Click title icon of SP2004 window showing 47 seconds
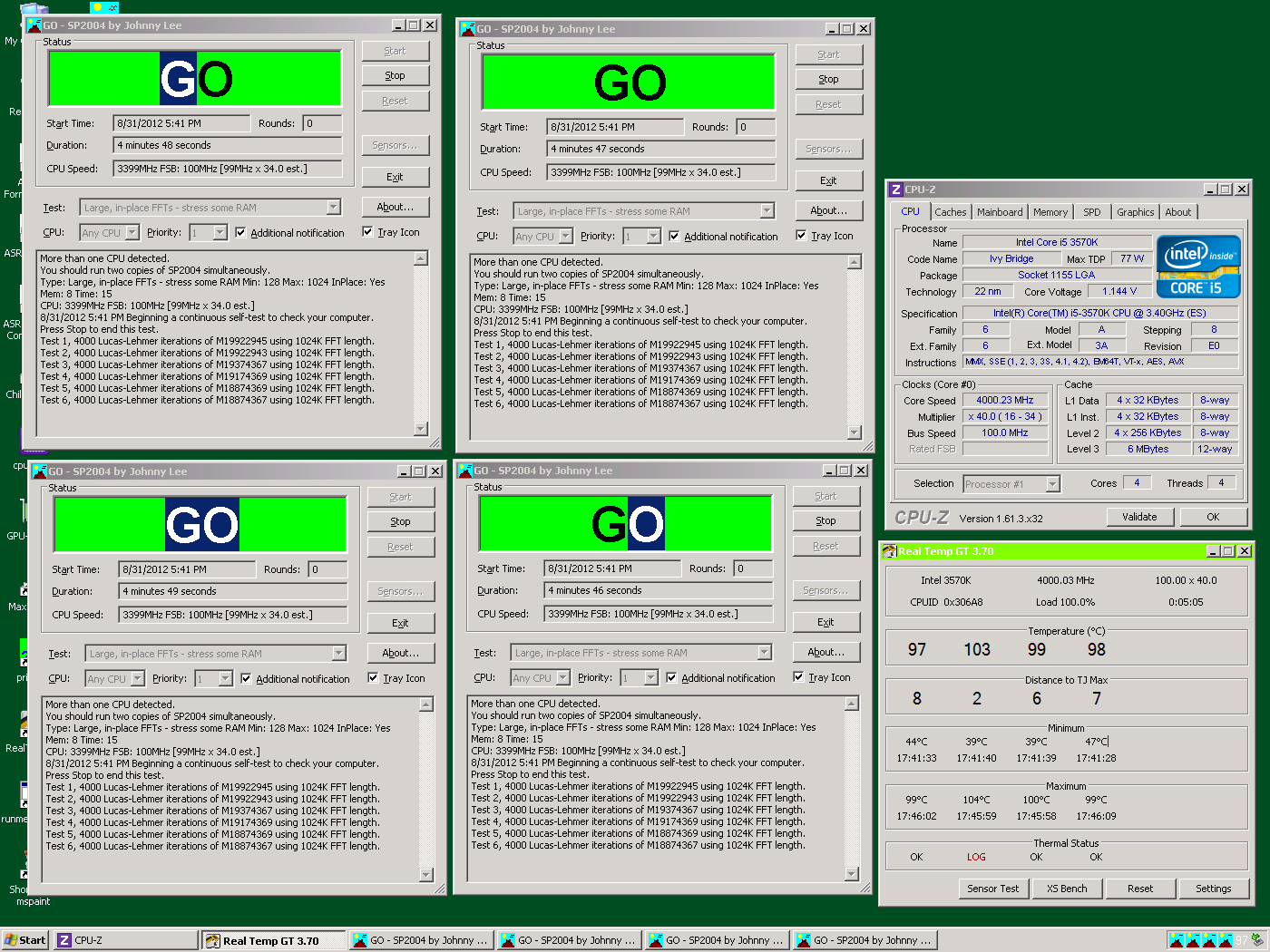This screenshot has height=952, width=1270. pyautogui.click(x=468, y=29)
